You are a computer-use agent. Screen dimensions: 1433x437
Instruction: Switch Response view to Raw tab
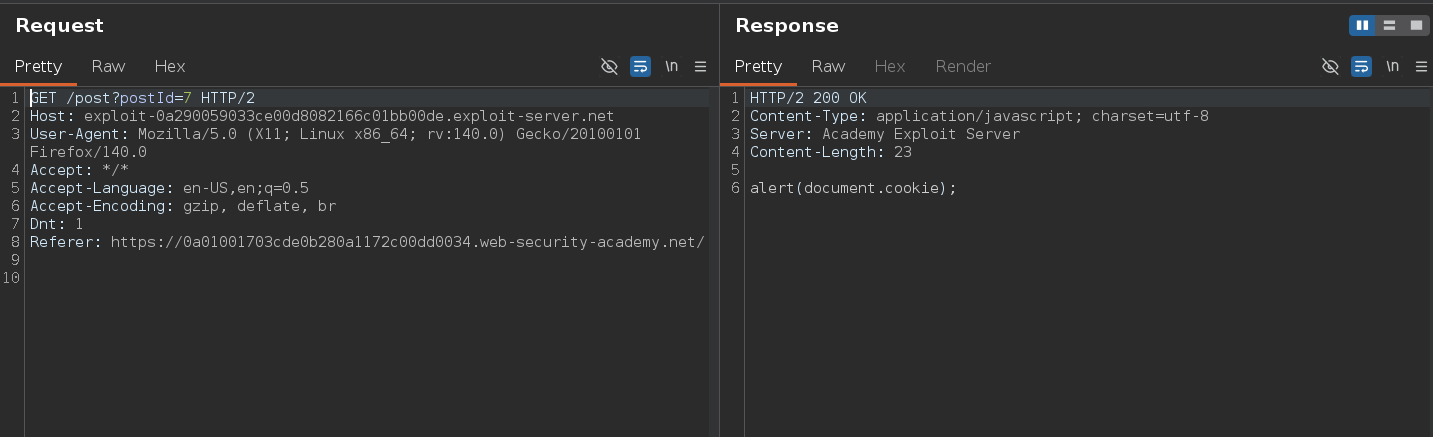coord(828,66)
